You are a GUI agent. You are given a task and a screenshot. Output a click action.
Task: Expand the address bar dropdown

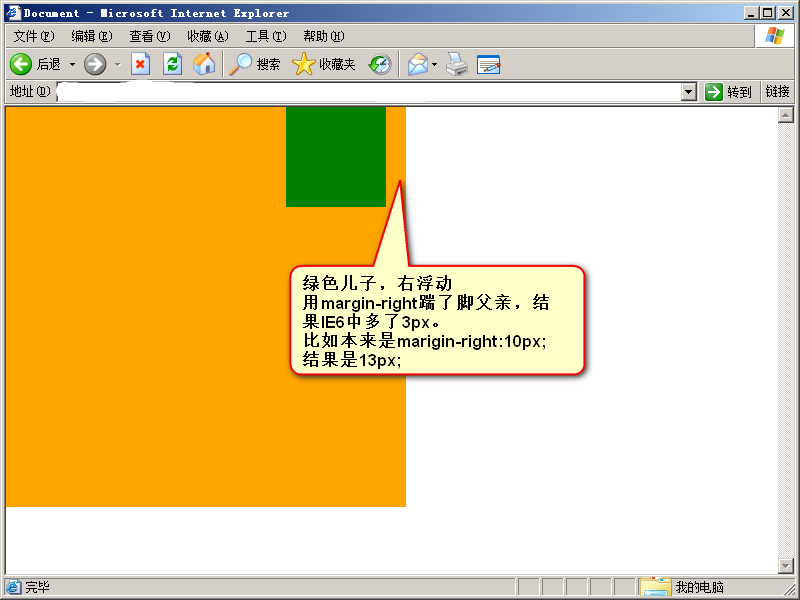689,92
